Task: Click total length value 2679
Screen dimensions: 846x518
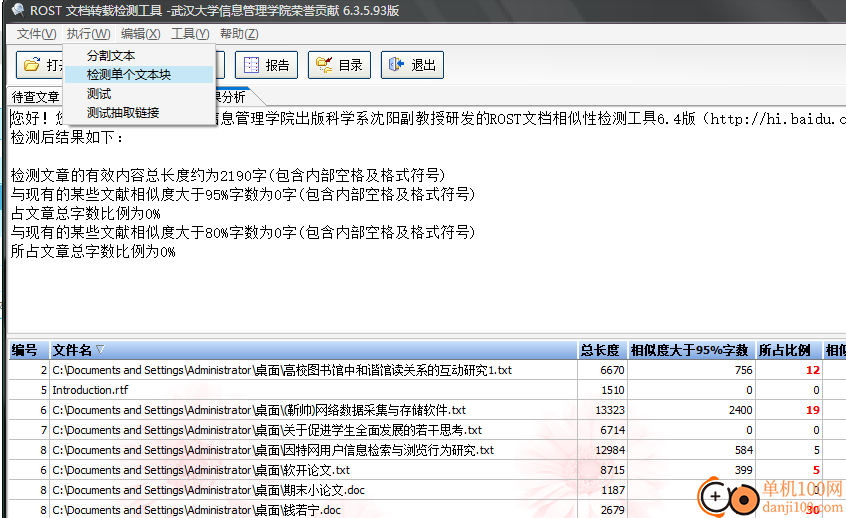Action: [613, 510]
